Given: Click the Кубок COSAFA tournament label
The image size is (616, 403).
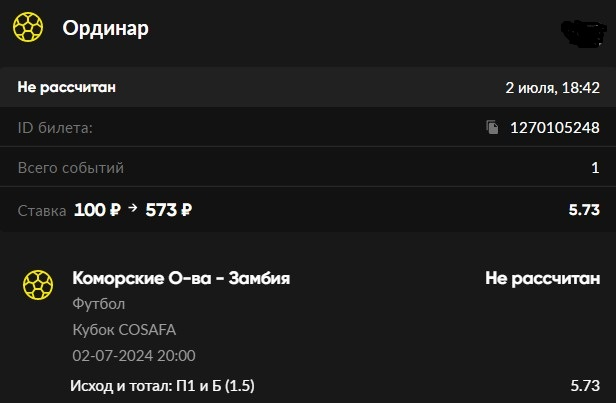Looking at the screenshot, I should pos(124,330).
